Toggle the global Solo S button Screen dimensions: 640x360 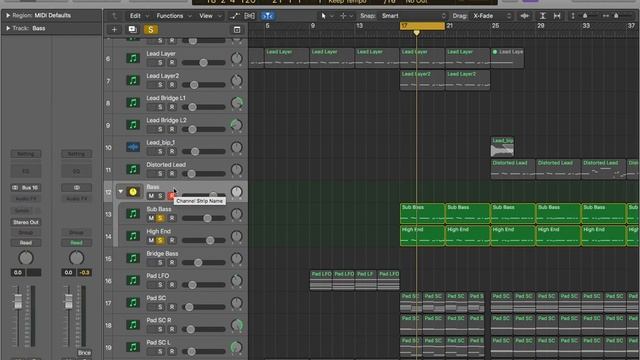151,29
